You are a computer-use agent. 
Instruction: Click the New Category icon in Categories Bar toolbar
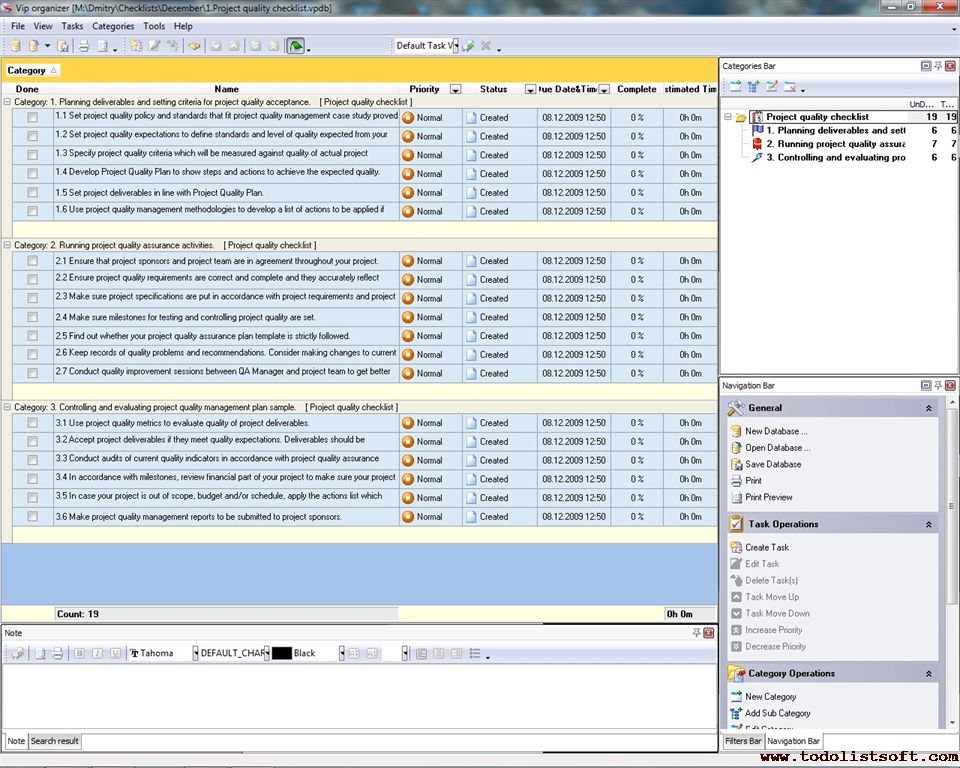point(735,87)
